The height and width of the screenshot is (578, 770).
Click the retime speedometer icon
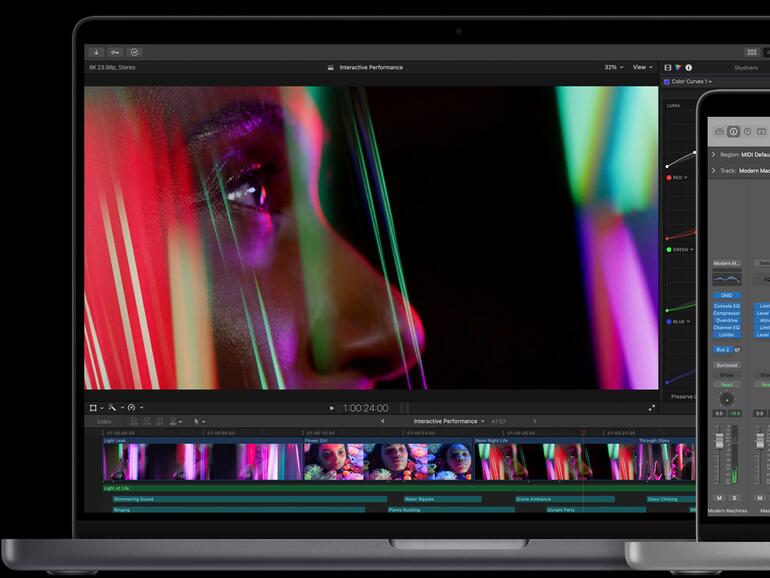click(132, 408)
